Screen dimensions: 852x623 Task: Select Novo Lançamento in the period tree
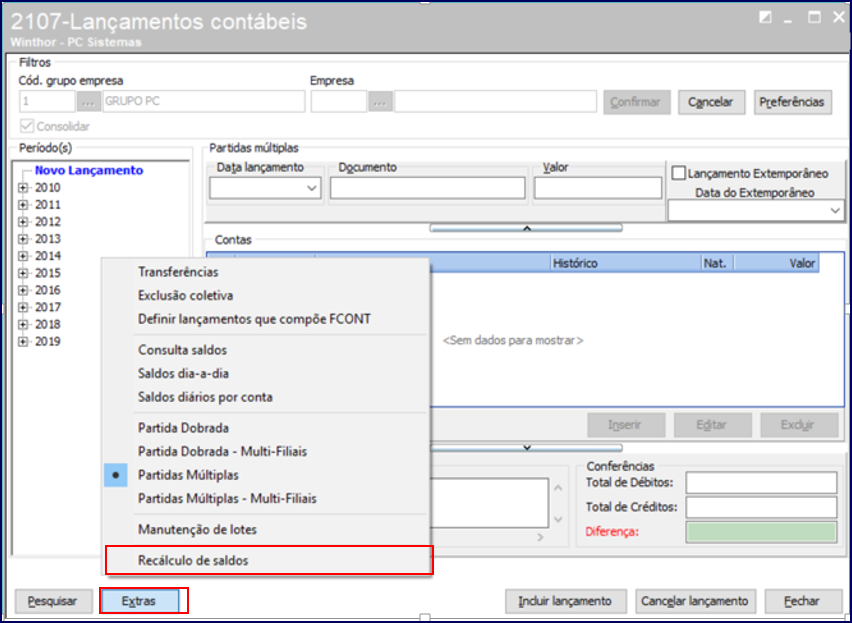point(89,171)
